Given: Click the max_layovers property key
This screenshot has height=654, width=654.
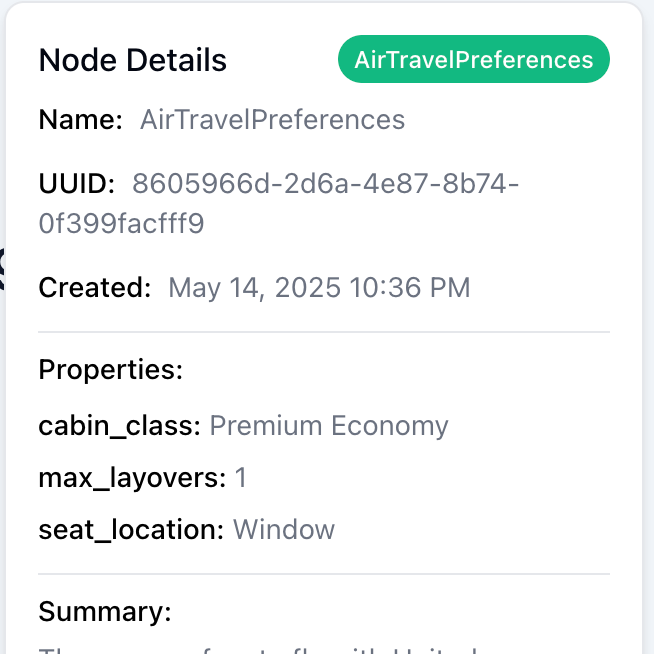Looking at the screenshot, I should tap(132, 478).
